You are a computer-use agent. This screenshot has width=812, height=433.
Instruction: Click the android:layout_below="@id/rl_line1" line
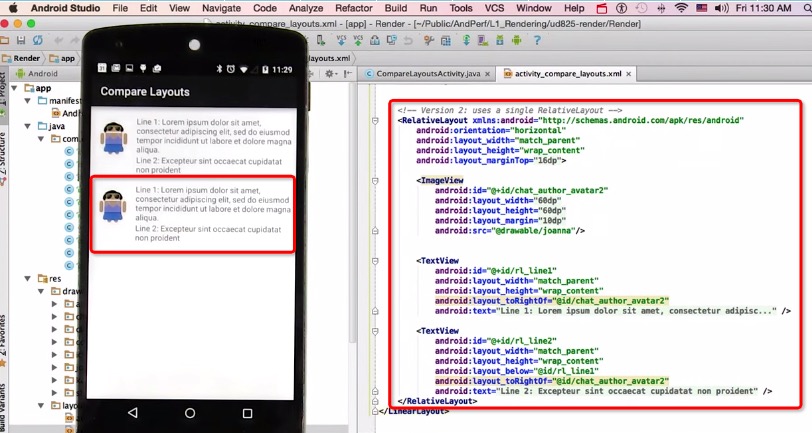(516, 371)
